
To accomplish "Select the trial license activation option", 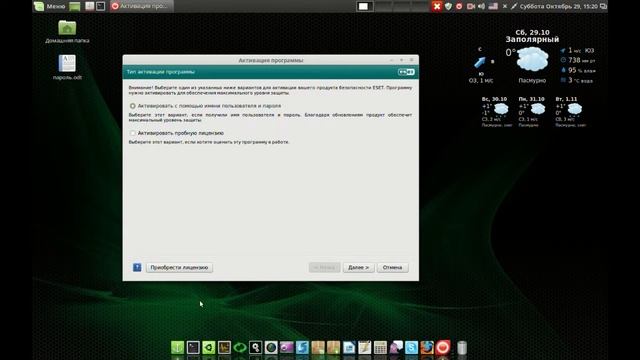I will pyautogui.click(x=133, y=133).
